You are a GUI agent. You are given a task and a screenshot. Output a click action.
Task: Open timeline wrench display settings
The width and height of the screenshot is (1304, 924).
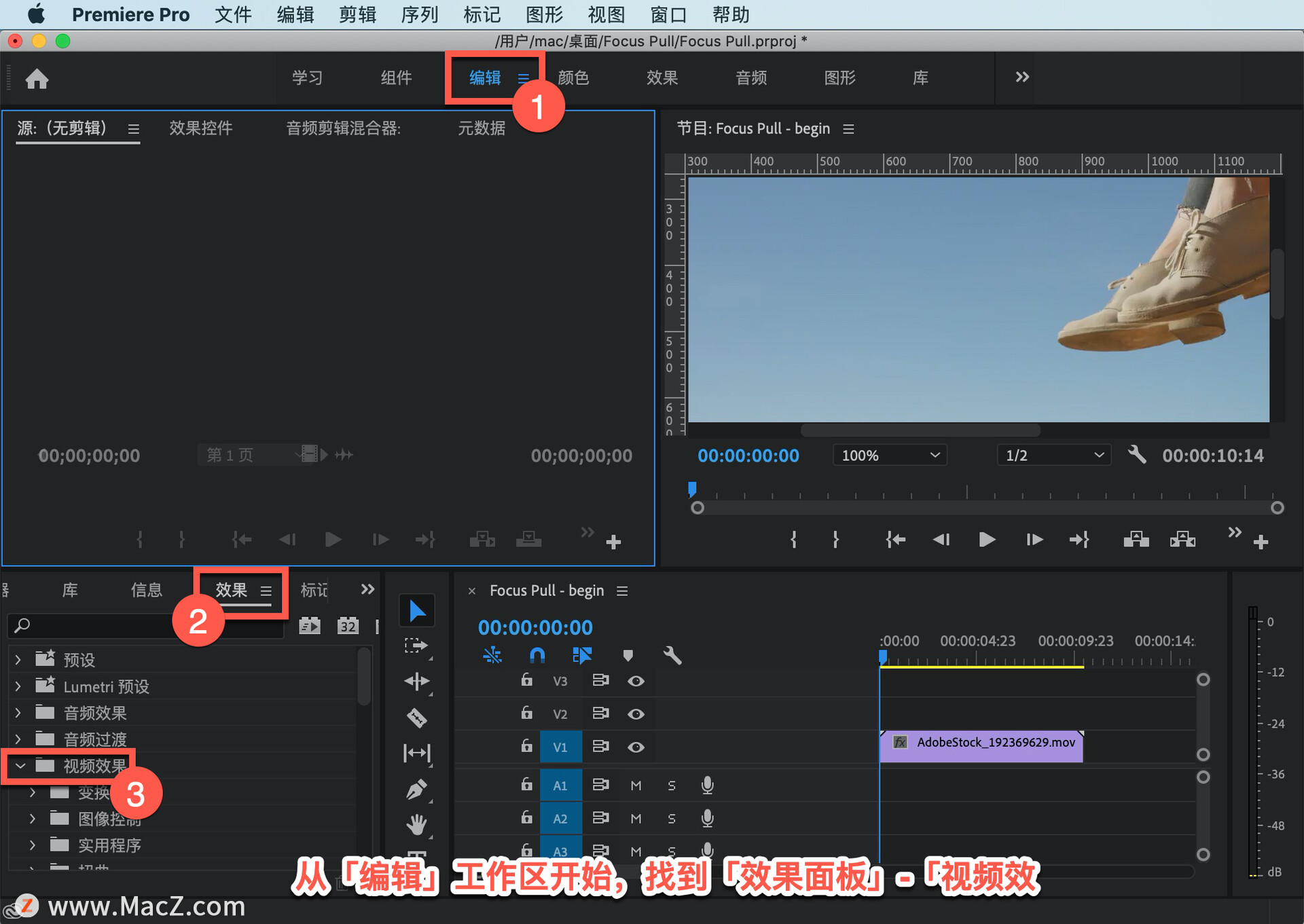point(672,655)
